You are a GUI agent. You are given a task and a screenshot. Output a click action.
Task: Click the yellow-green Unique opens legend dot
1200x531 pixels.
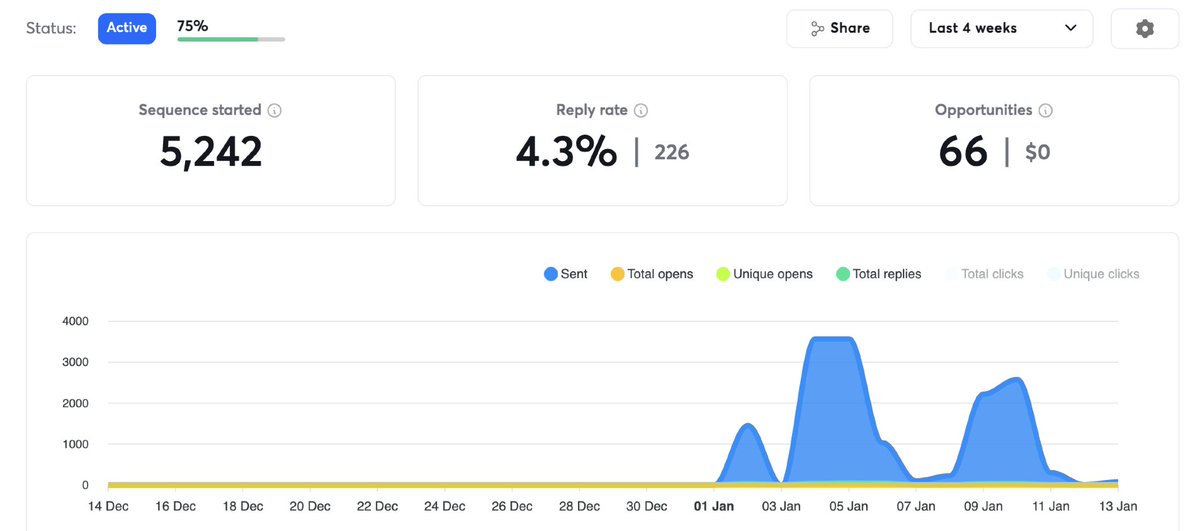click(723, 274)
